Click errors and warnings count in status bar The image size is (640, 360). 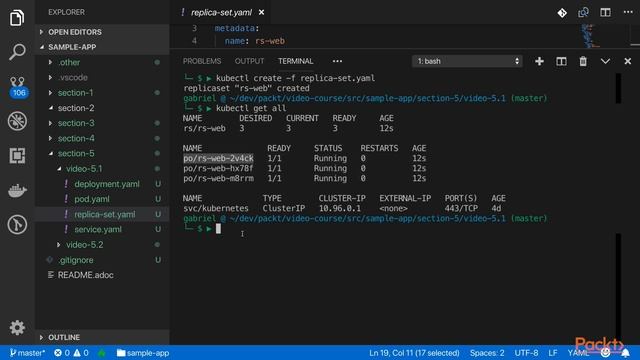[x=71, y=353]
